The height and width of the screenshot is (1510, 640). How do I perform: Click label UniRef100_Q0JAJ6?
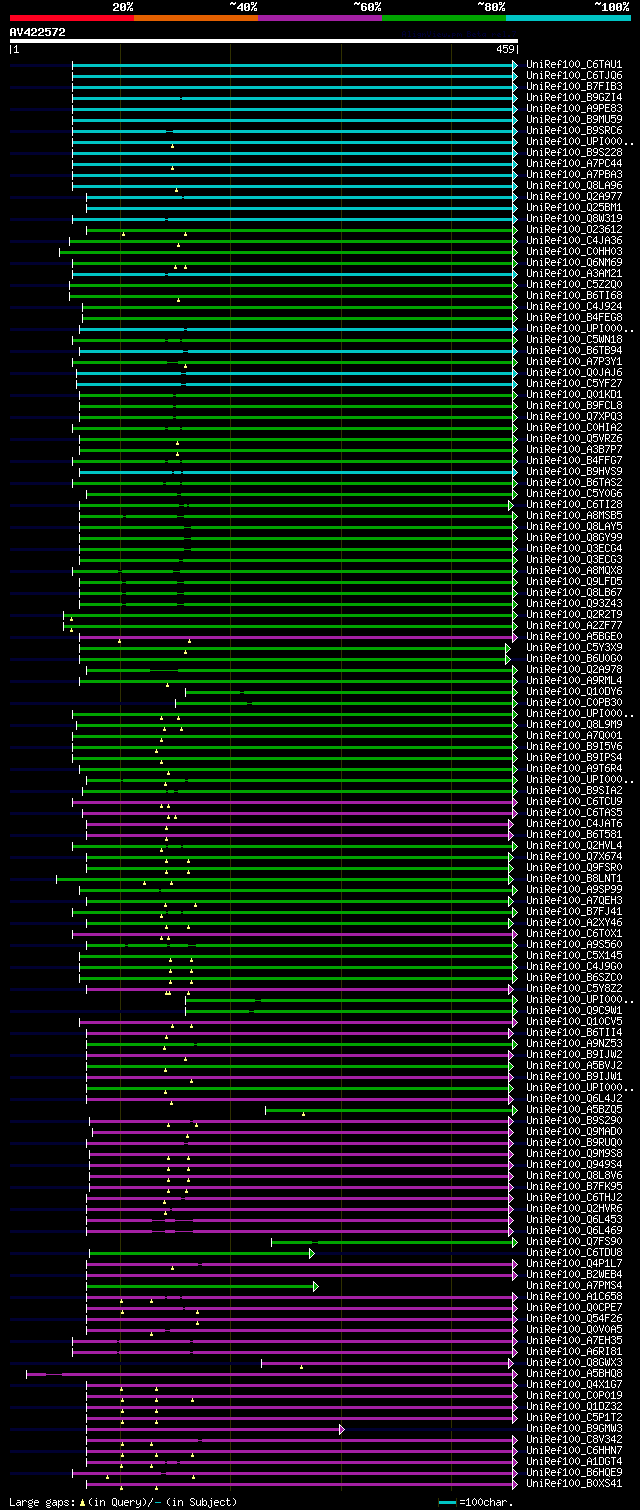(x=574, y=372)
